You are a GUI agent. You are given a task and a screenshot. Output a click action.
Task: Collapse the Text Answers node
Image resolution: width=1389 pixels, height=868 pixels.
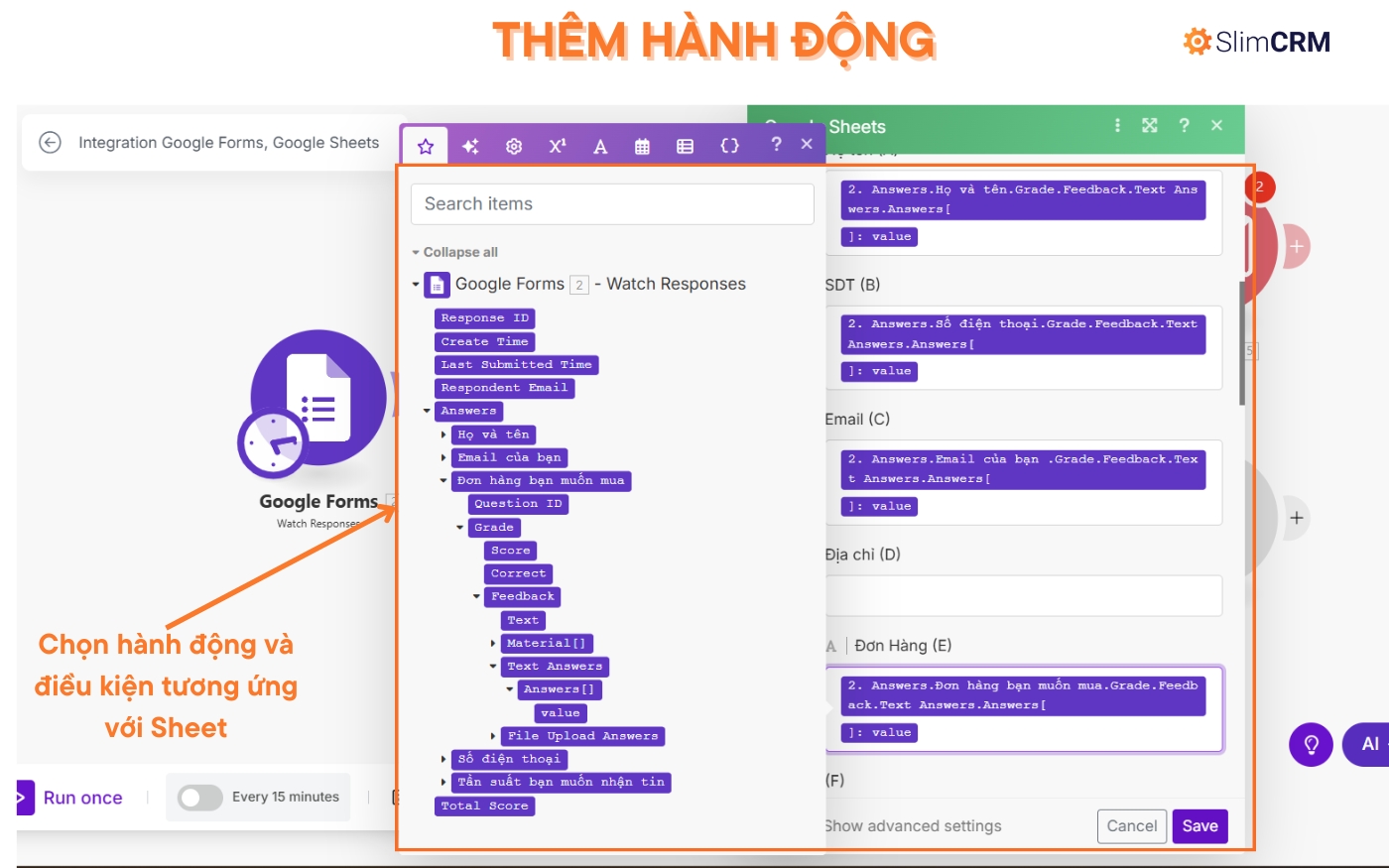493,667
